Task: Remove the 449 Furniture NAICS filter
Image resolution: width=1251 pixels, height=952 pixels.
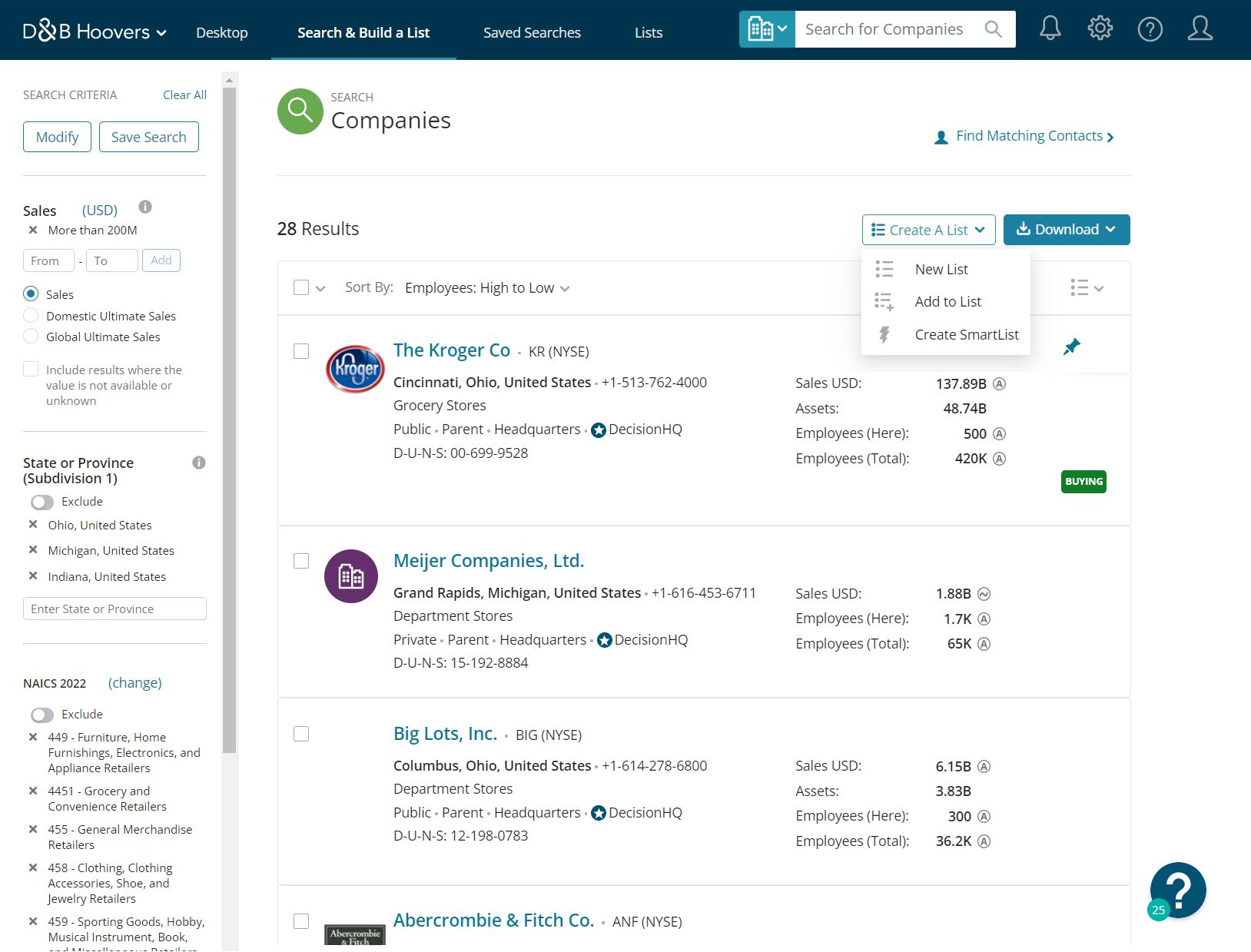Action: tap(33, 737)
